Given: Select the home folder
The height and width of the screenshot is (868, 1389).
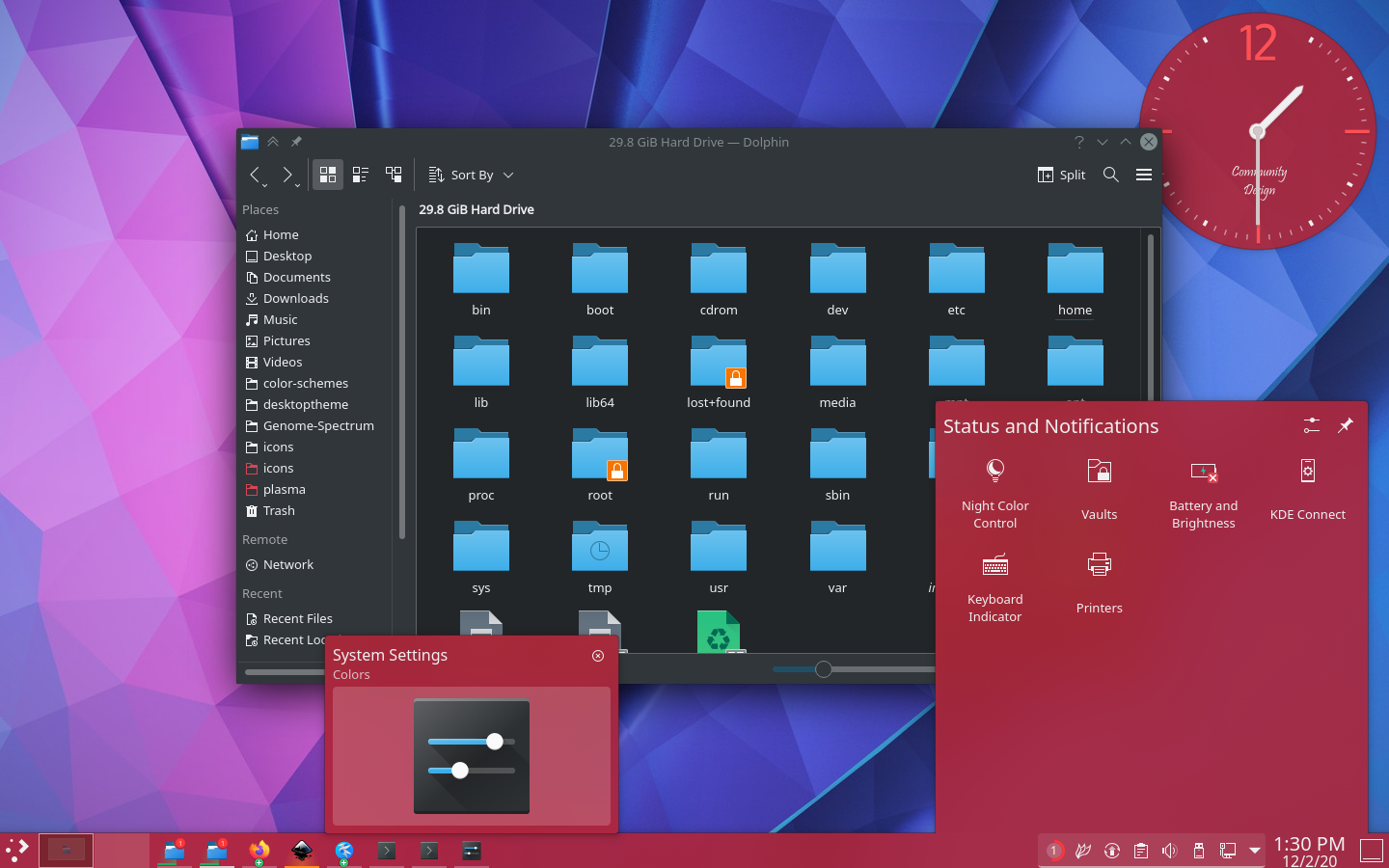Looking at the screenshot, I should [x=1075, y=279].
